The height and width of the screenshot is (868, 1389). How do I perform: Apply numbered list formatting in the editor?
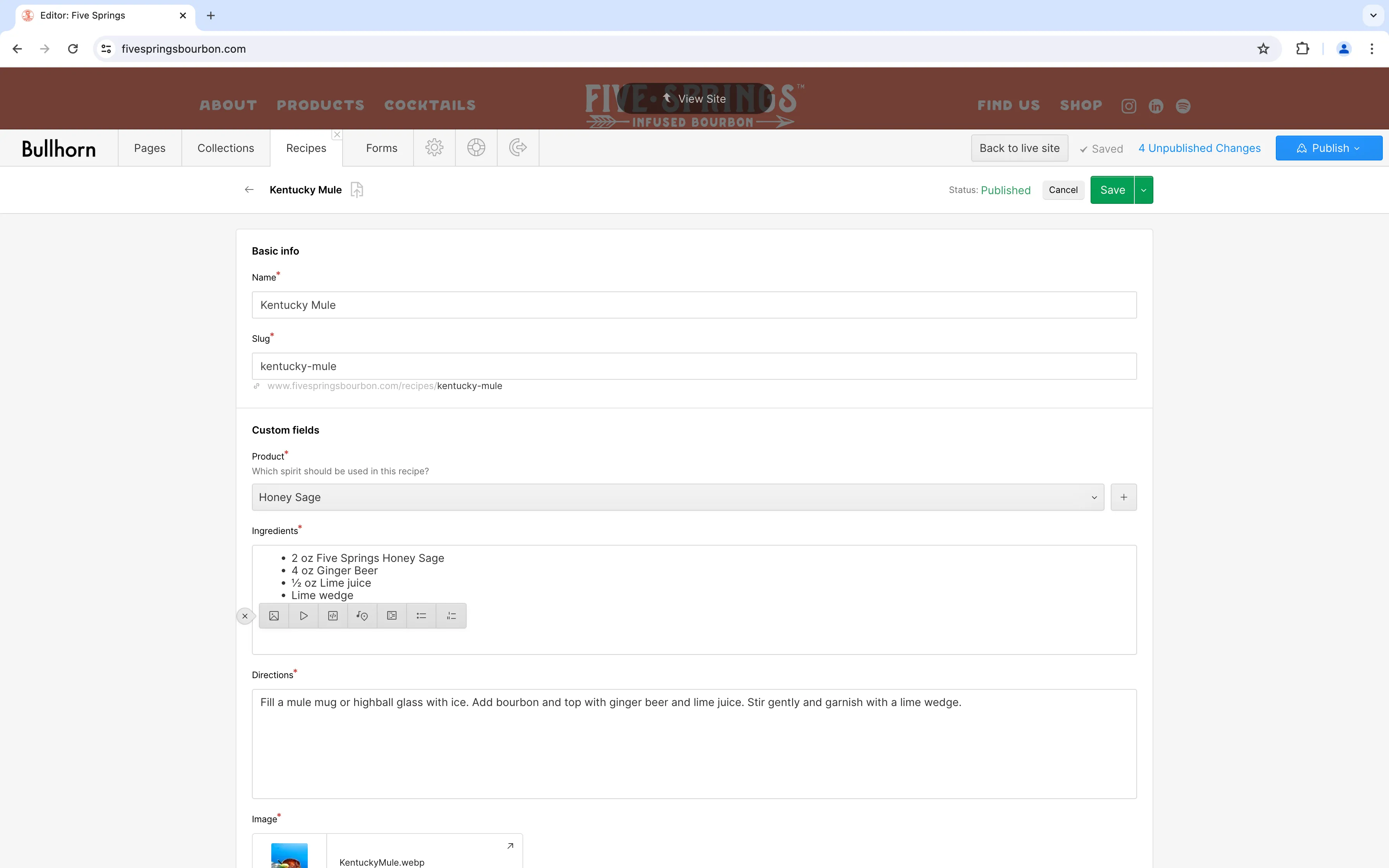451,615
